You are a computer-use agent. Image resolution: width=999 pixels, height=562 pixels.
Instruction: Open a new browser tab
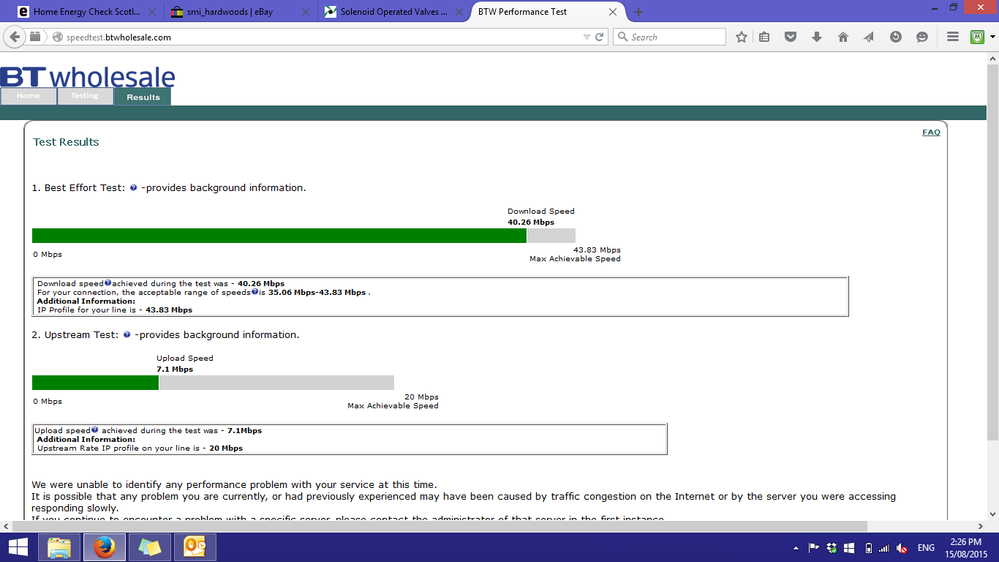point(638,11)
